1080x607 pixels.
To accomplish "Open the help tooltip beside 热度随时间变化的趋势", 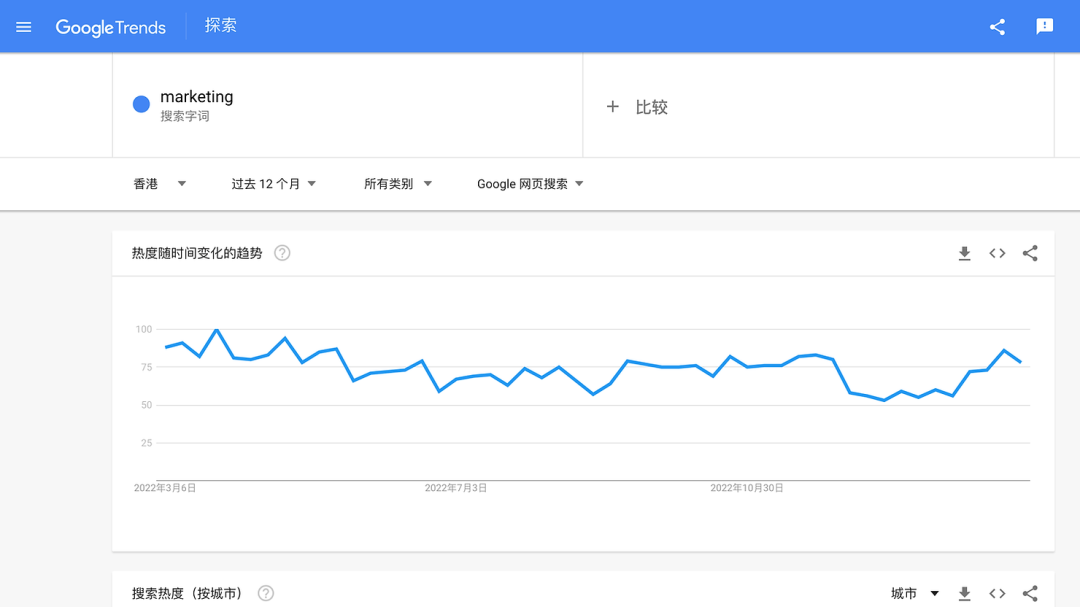I will point(282,253).
